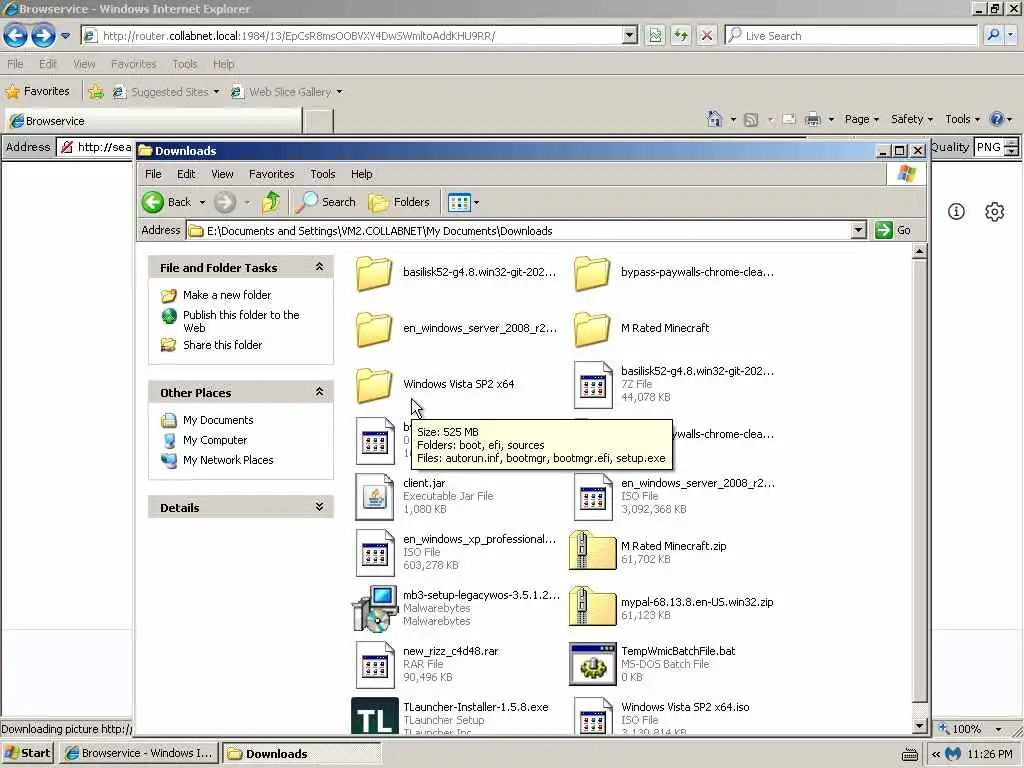Adjust the PNG quality stepper
This screenshot has height=768, width=1024.
point(1011,147)
